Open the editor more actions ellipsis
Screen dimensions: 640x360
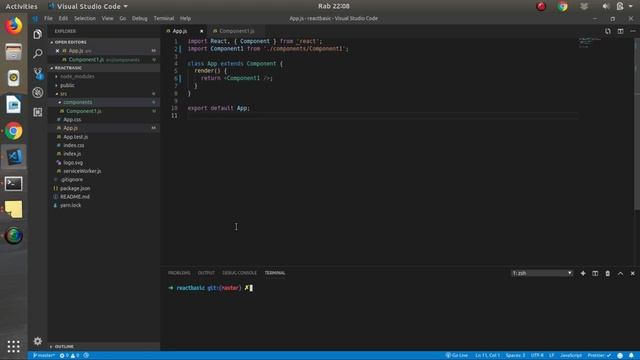[x=633, y=31]
